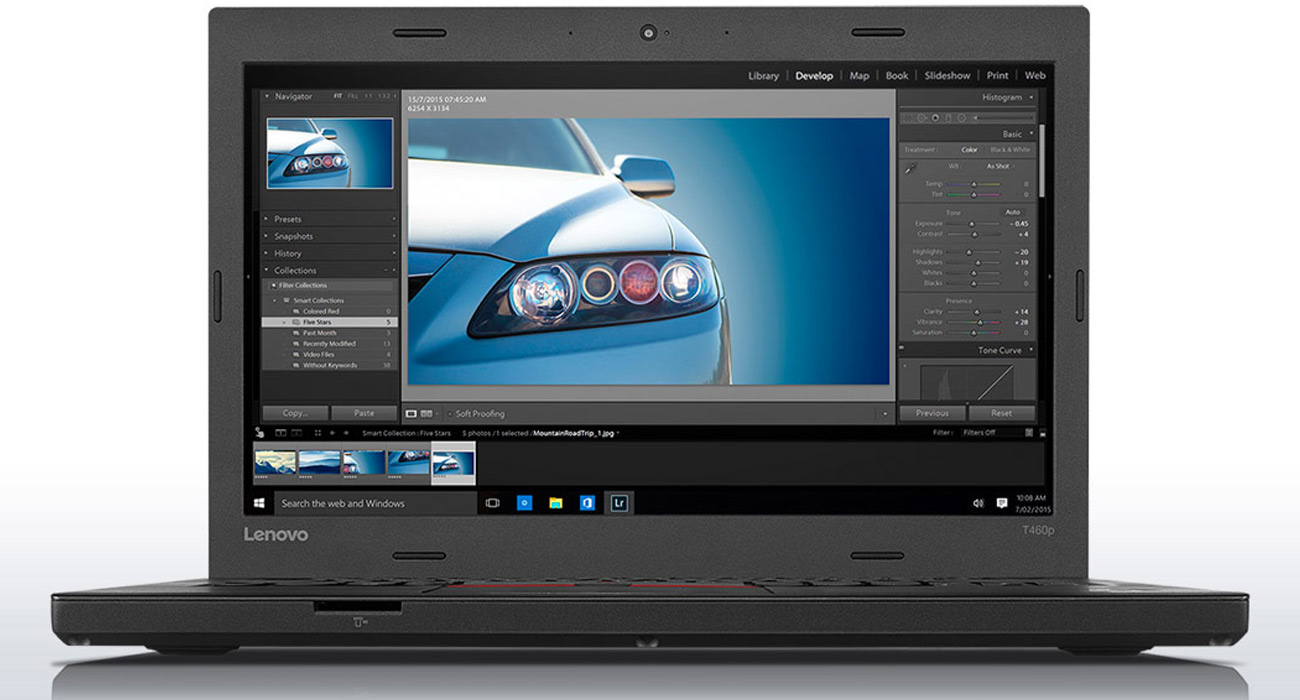Click the Vibrance slider
The image size is (1300, 700).
point(976,322)
